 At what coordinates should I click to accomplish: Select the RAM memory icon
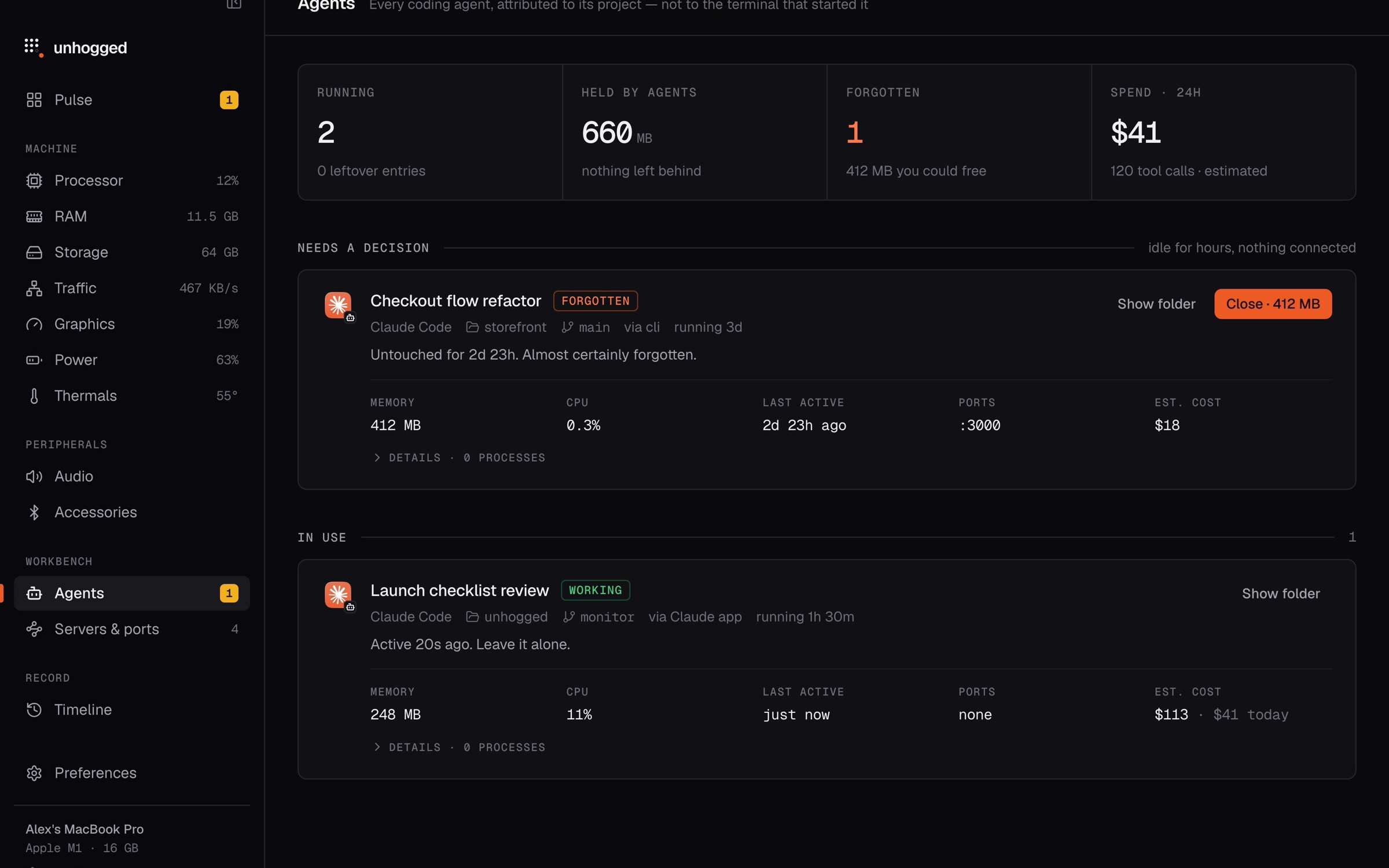[34, 216]
